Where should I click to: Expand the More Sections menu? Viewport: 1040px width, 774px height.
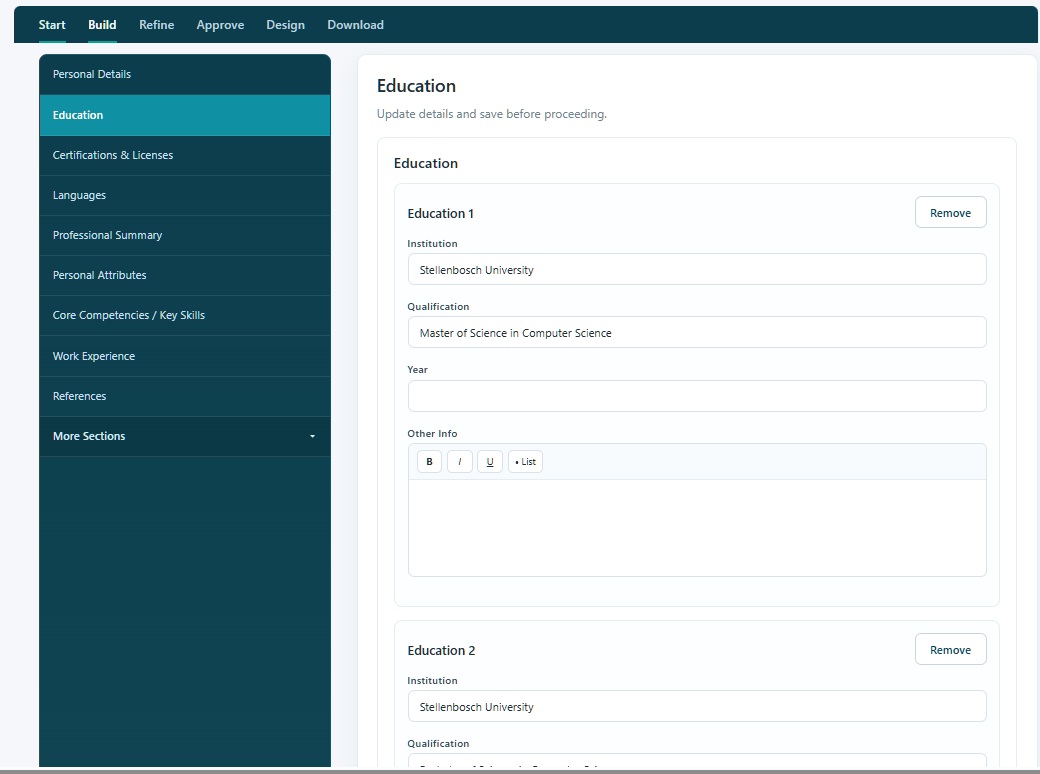click(x=184, y=436)
